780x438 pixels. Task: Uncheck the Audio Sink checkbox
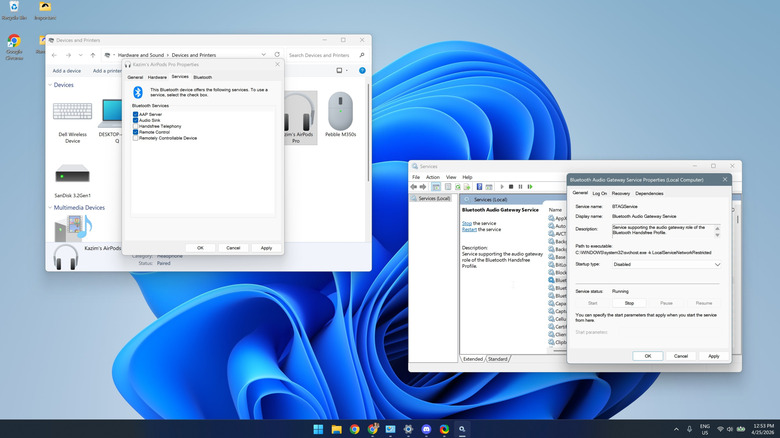click(135, 120)
